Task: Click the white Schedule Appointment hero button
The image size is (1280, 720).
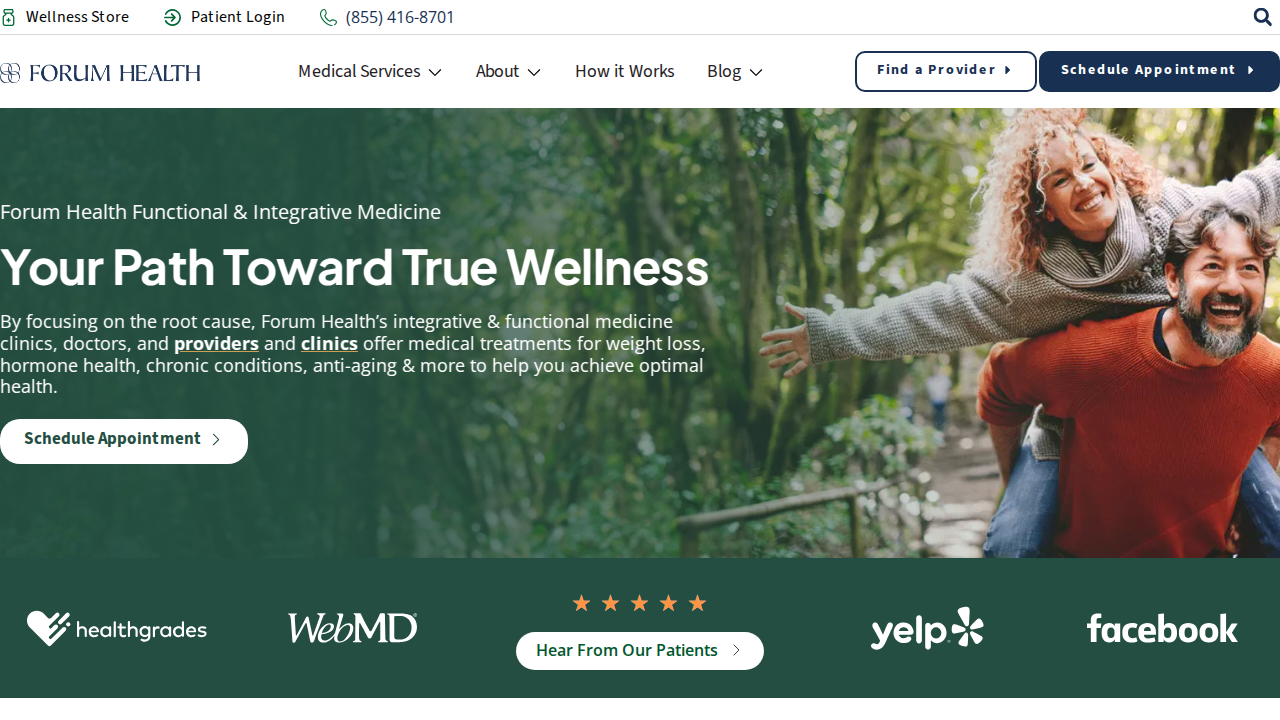Action: pyautogui.click(x=123, y=441)
